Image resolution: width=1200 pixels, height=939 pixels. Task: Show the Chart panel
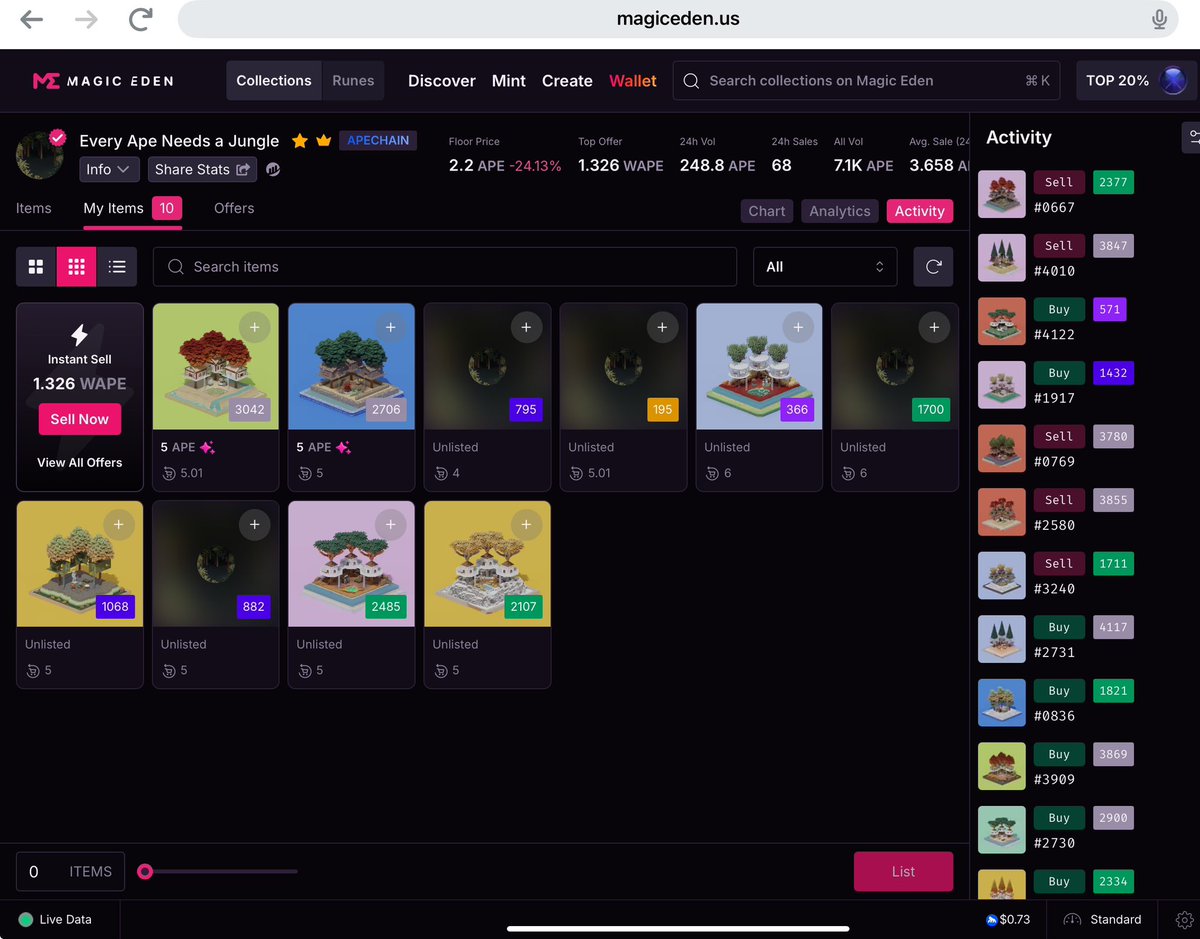tap(767, 211)
